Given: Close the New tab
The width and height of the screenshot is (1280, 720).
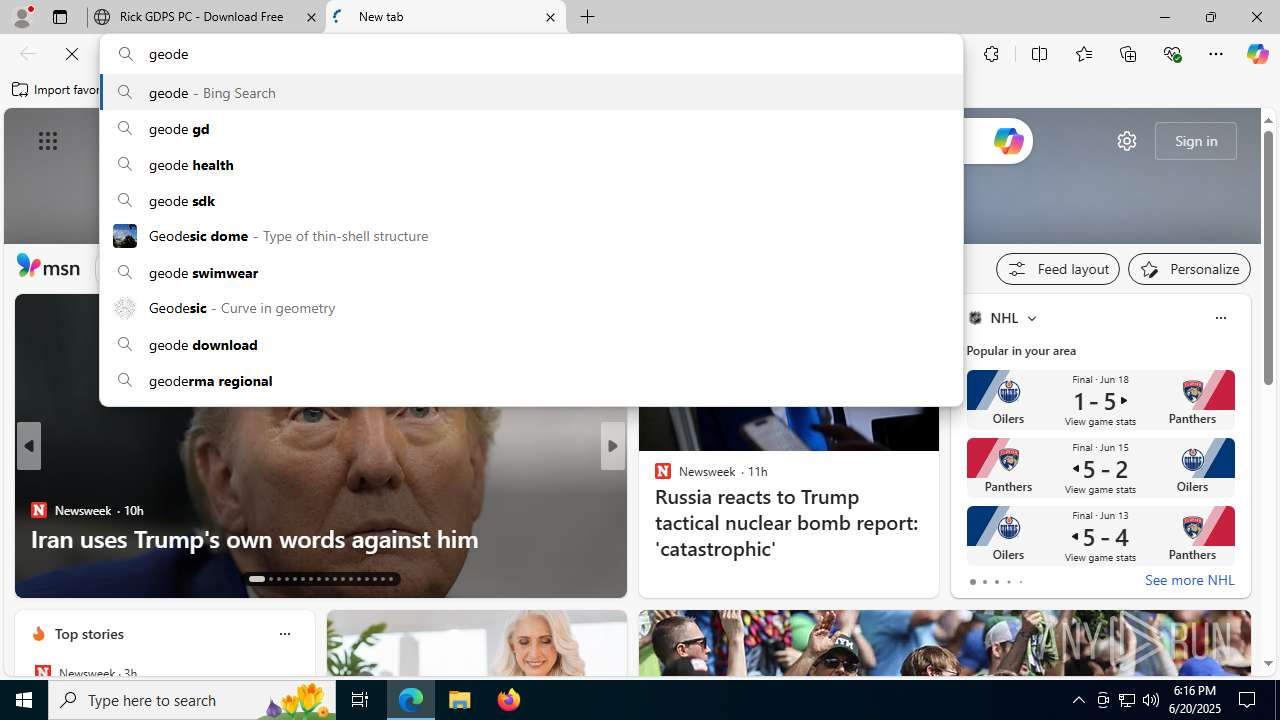Looking at the screenshot, I should pyautogui.click(x=550, y=17).
